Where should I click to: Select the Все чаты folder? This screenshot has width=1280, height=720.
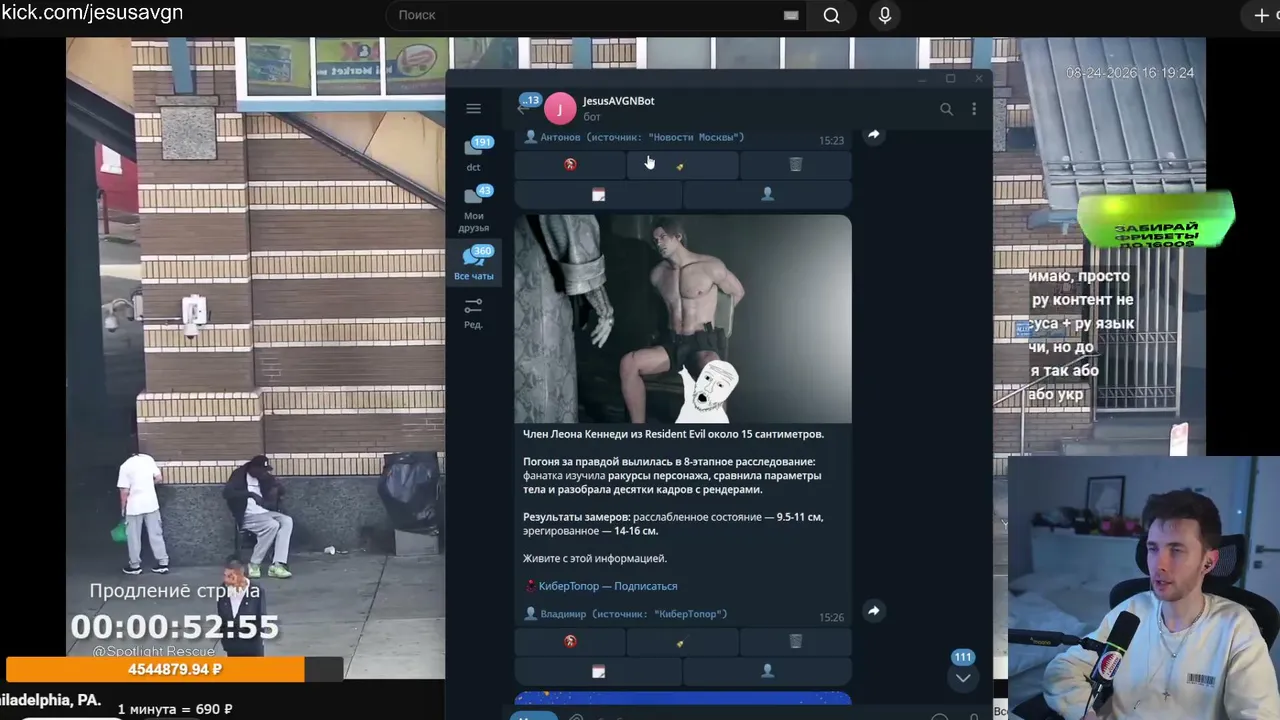coord(474,263)
